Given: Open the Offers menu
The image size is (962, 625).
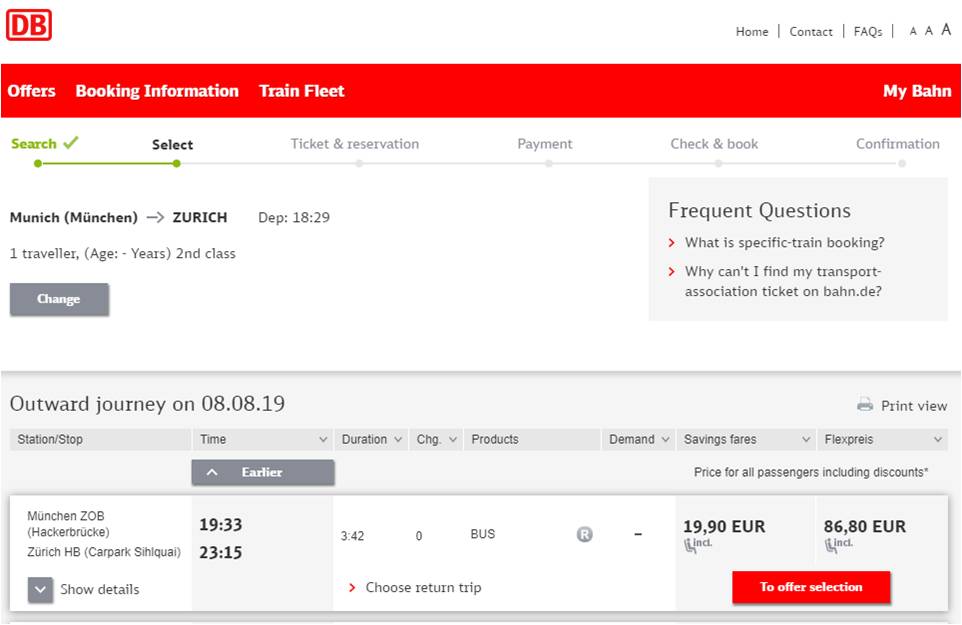Looking at the screenshot, I should (x=31, y=91).
